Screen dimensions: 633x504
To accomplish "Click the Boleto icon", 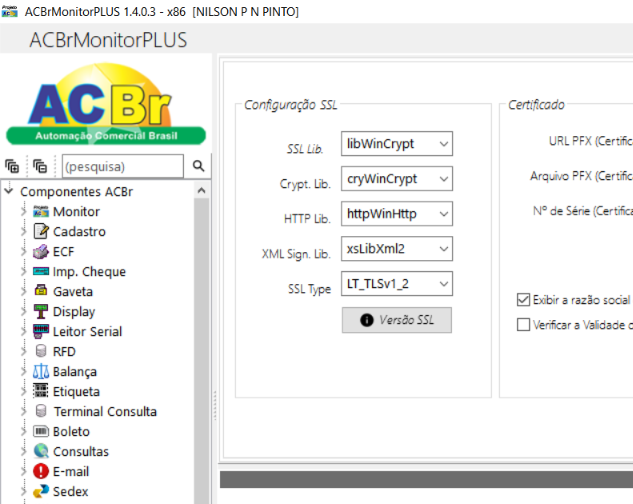I will (41, 431).
